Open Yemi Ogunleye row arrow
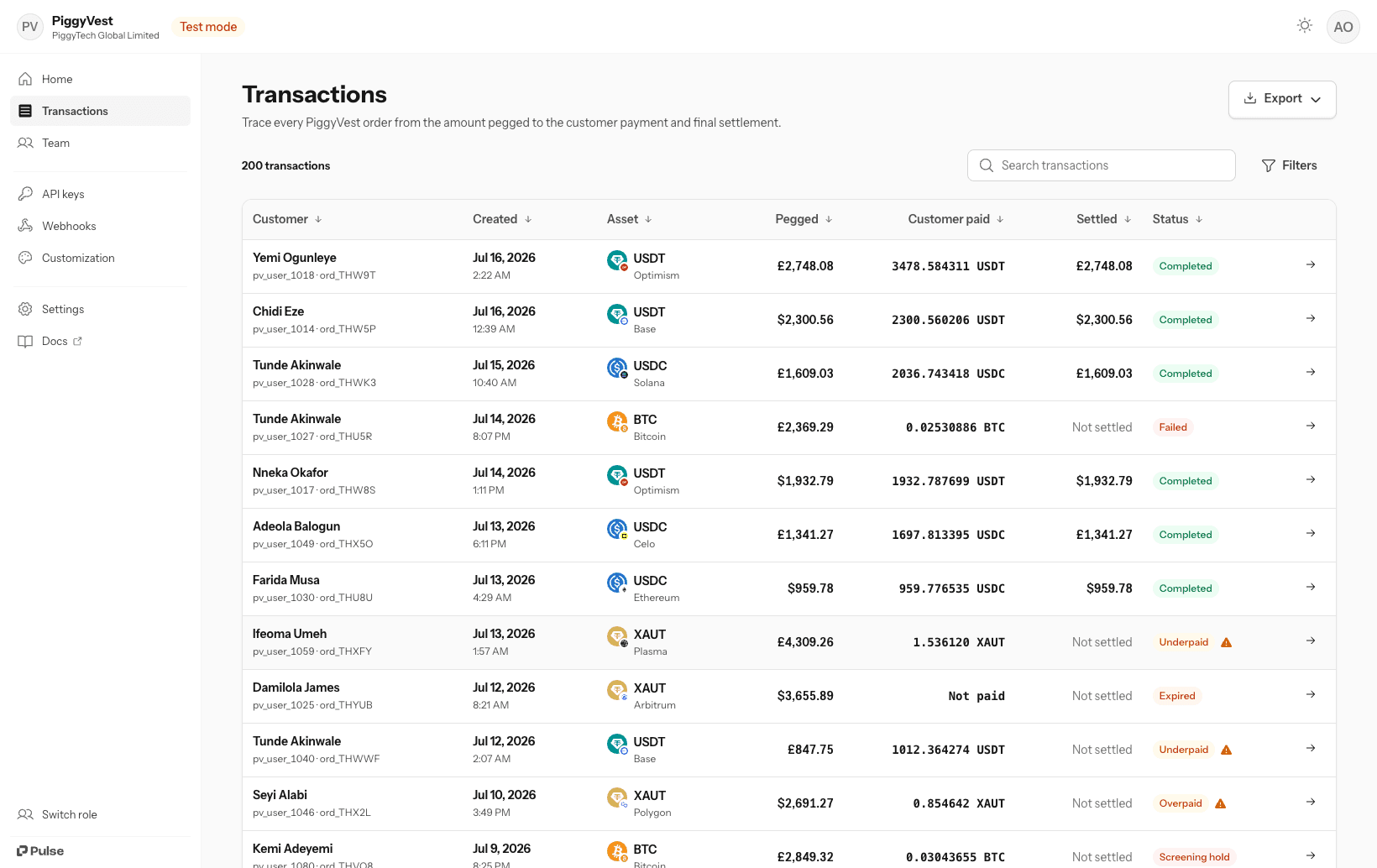 [x=1310, y=264]
